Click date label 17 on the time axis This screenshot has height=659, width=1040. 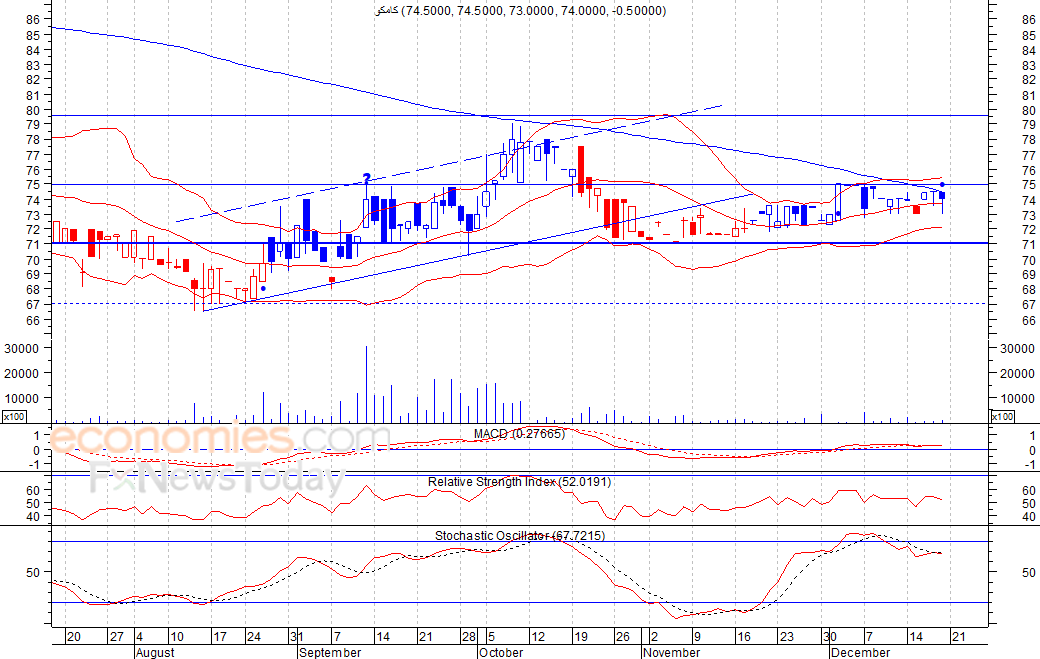(x=220, y=636)
